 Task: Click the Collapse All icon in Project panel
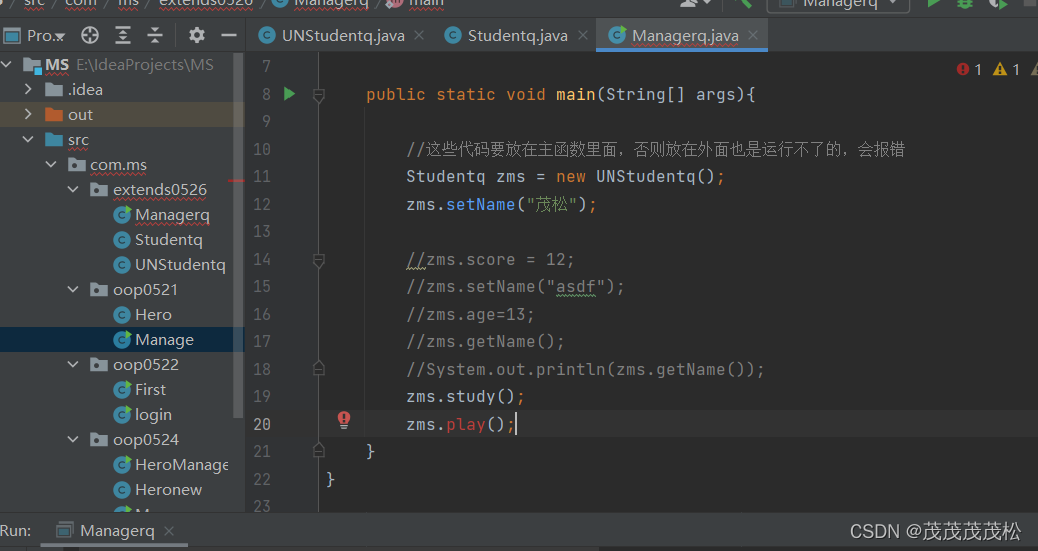point(155,35)
